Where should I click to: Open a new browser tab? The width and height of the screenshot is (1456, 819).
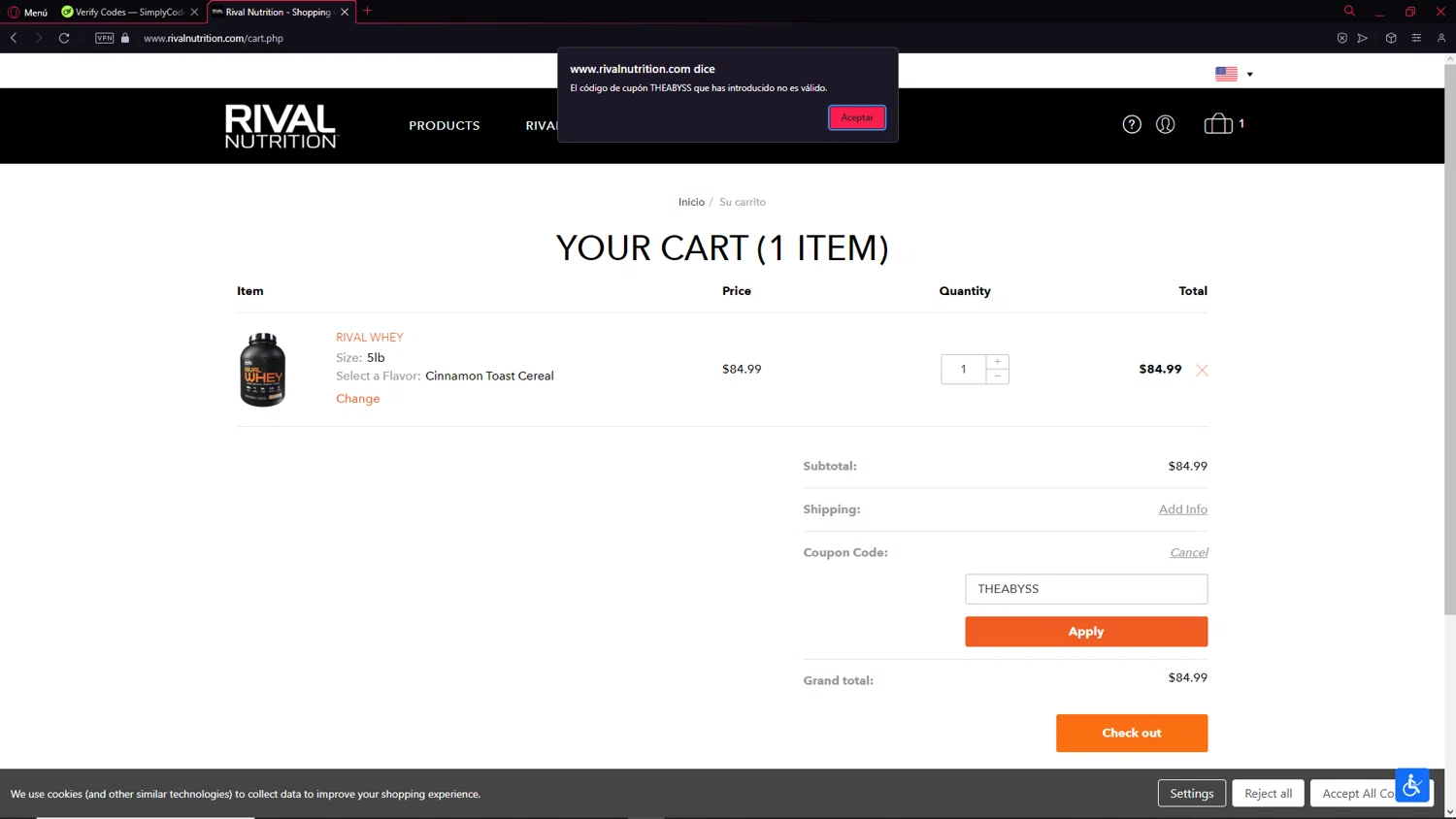367,12
